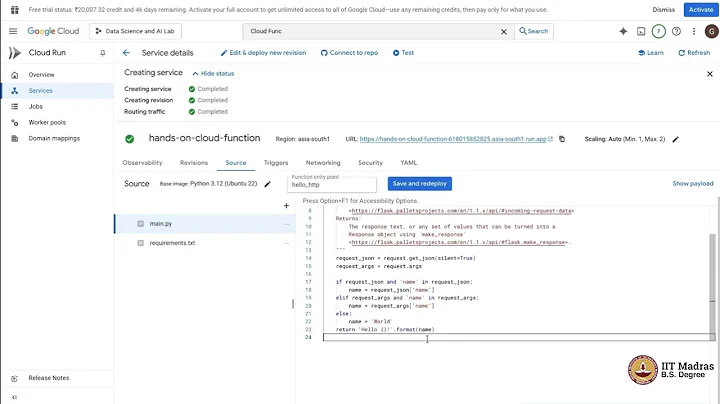Switch to the Revisions tab
Viewport: 720px width, 404px height.
pos(194,163)
